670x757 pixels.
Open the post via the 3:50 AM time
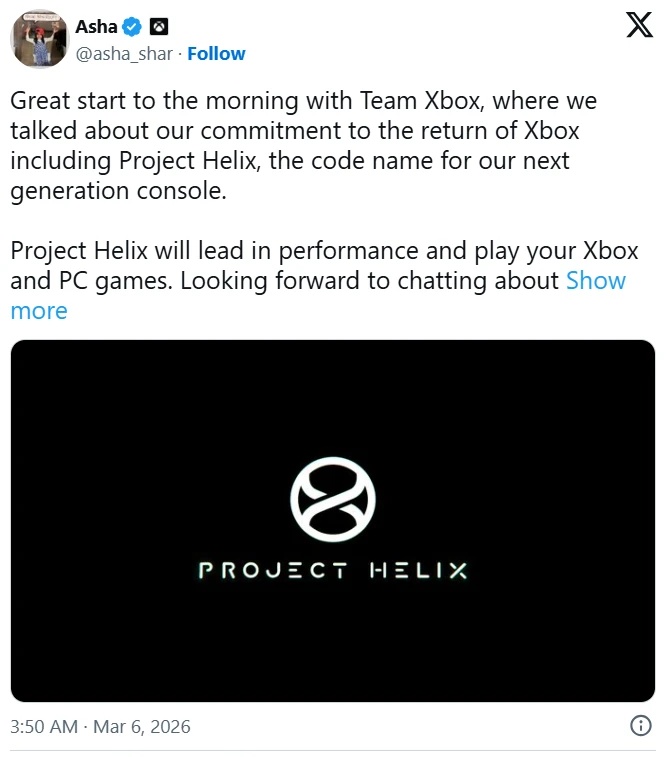click(x=43, y=726)
